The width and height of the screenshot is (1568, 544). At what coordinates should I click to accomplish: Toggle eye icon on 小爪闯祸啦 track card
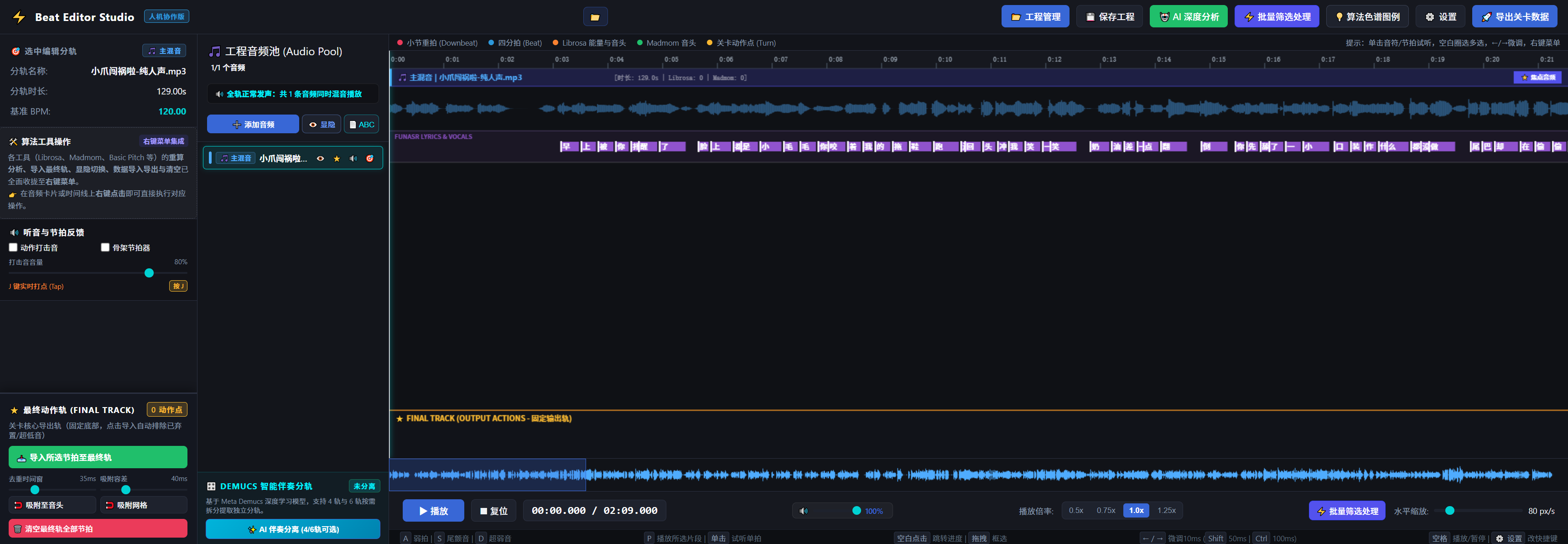tap(320, 158)
